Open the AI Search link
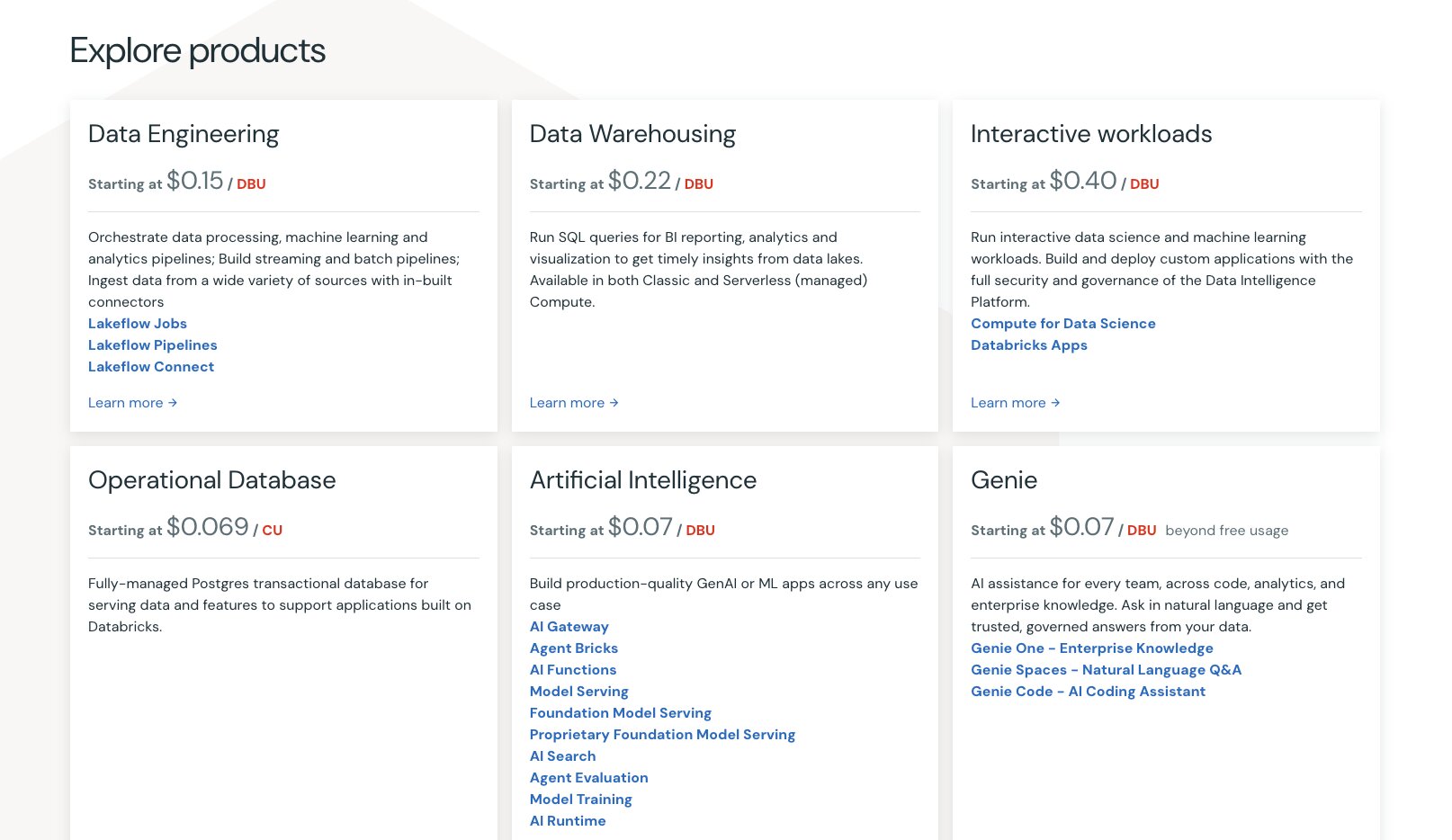 (563, 756)
